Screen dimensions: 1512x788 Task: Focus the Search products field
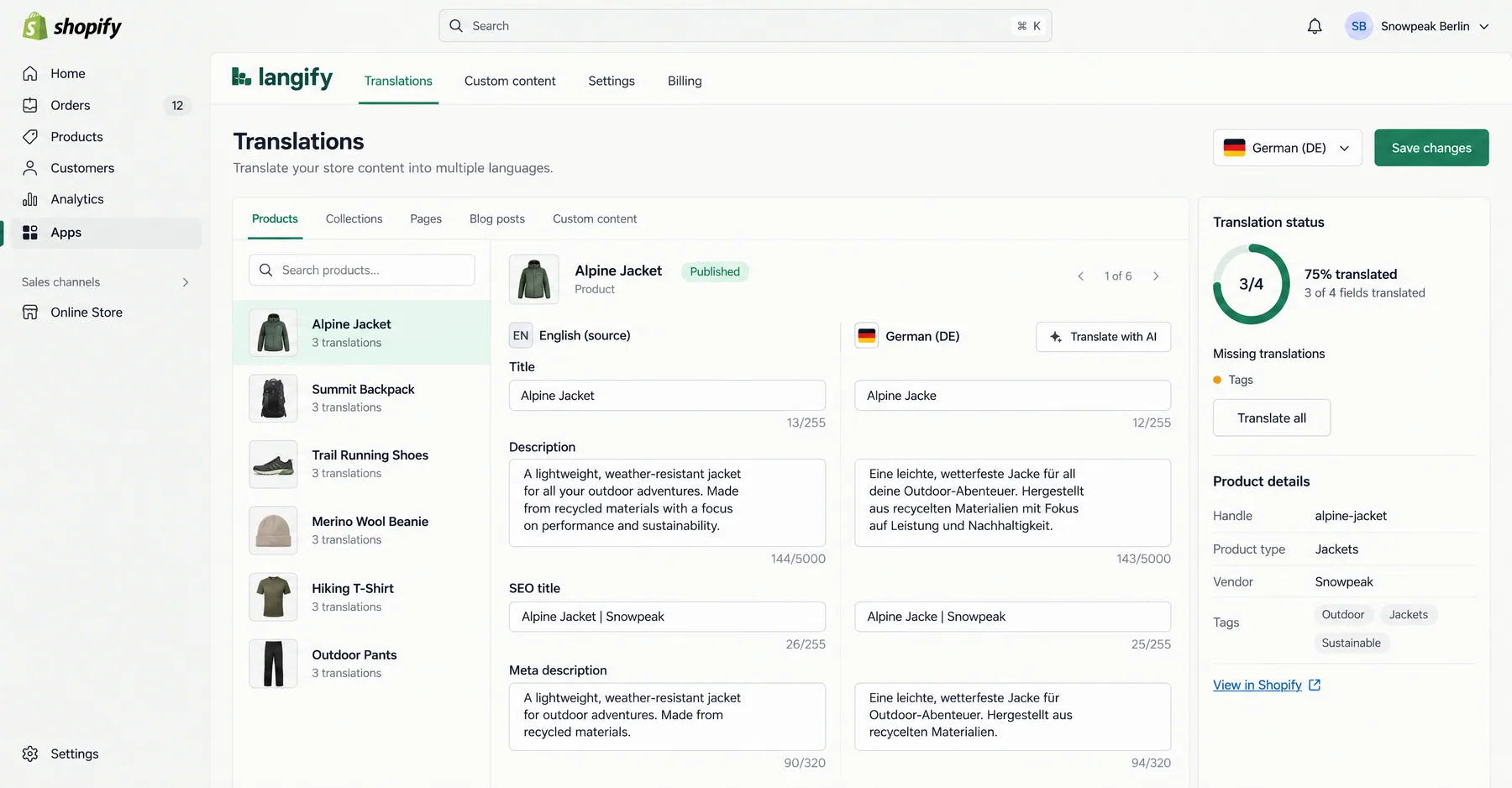362,270
